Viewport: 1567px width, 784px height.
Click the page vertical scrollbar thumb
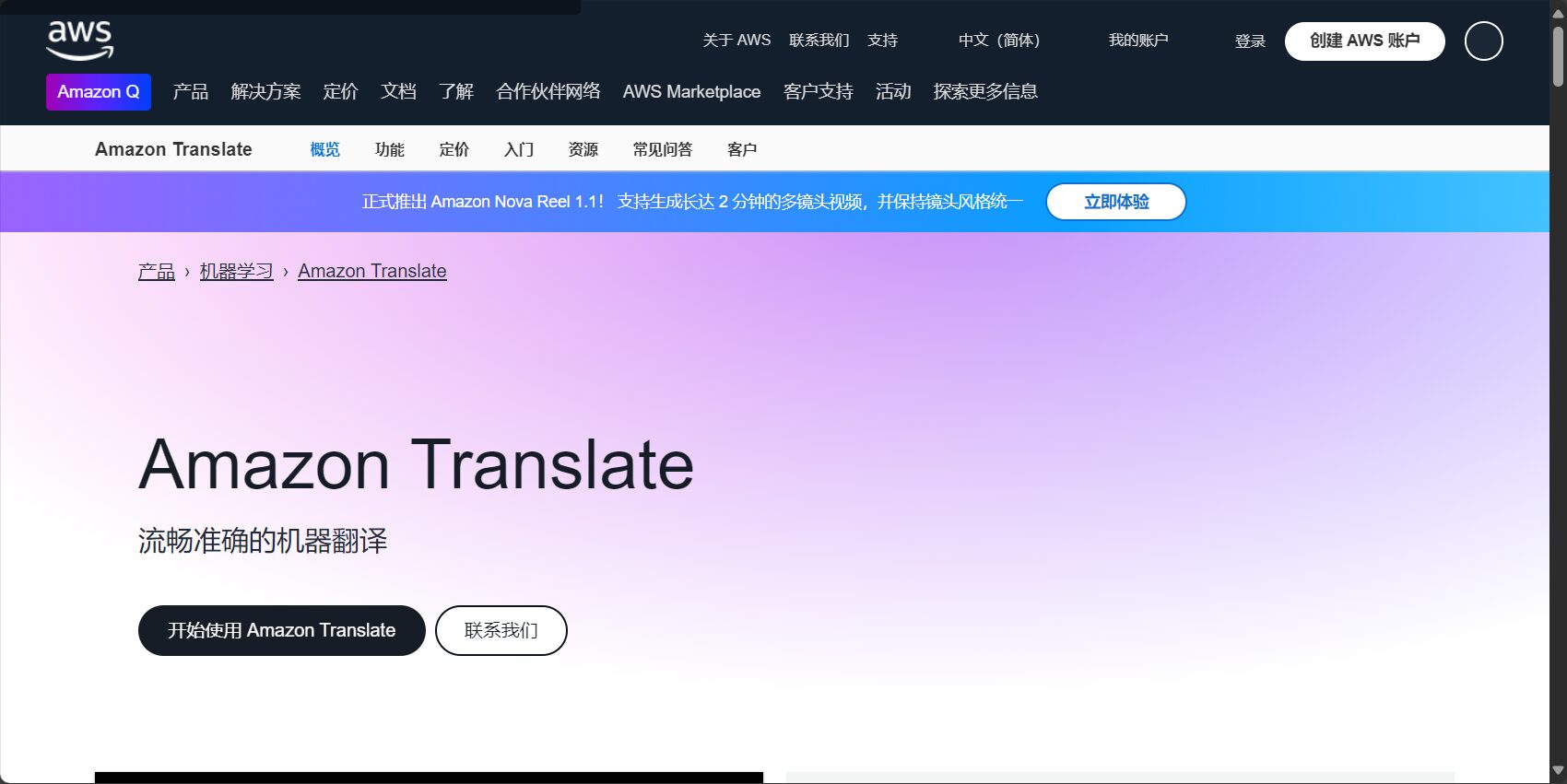click(1558, 55)
